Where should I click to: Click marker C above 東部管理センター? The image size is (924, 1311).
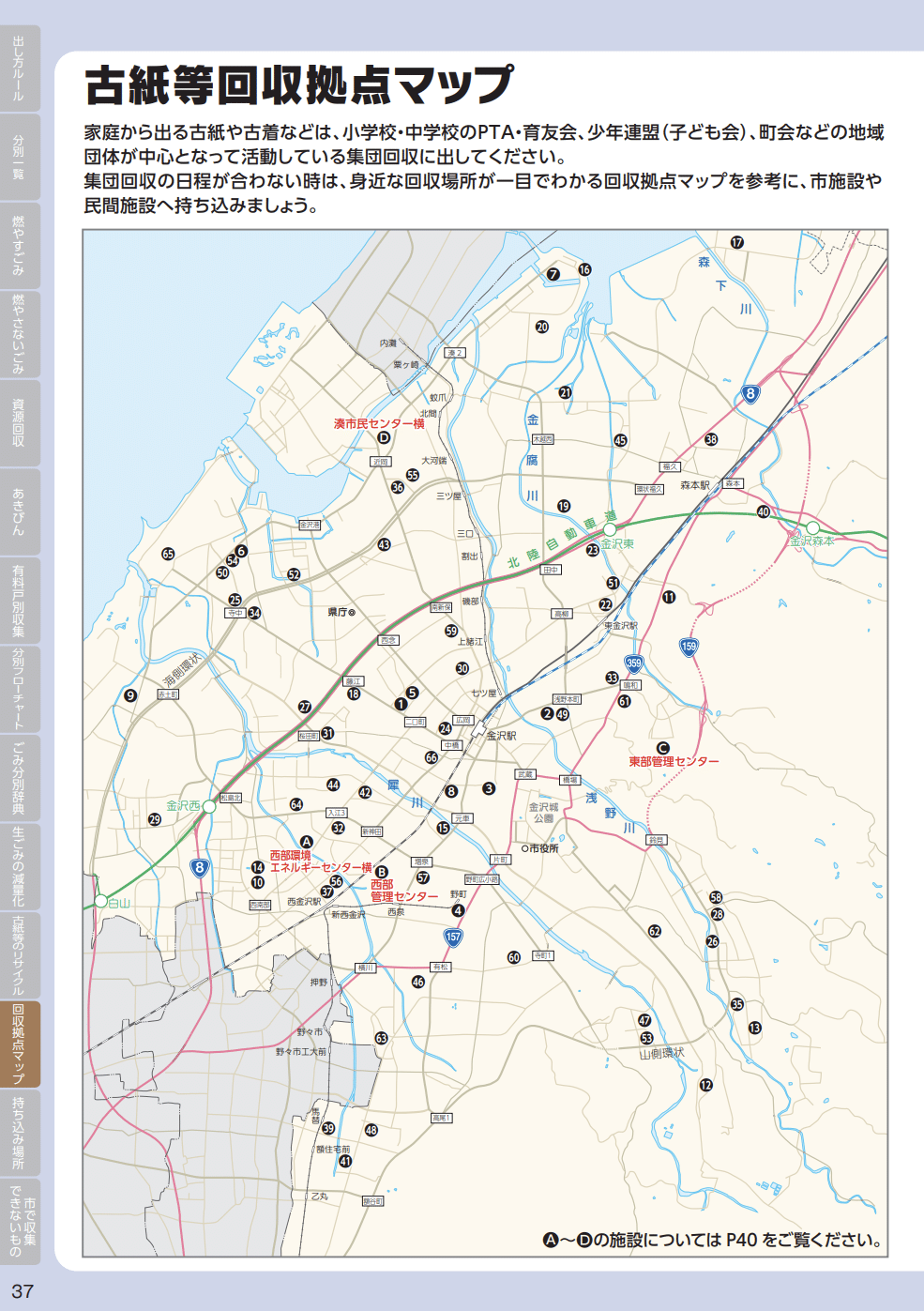pyautogui.click(x=662, y=748)
